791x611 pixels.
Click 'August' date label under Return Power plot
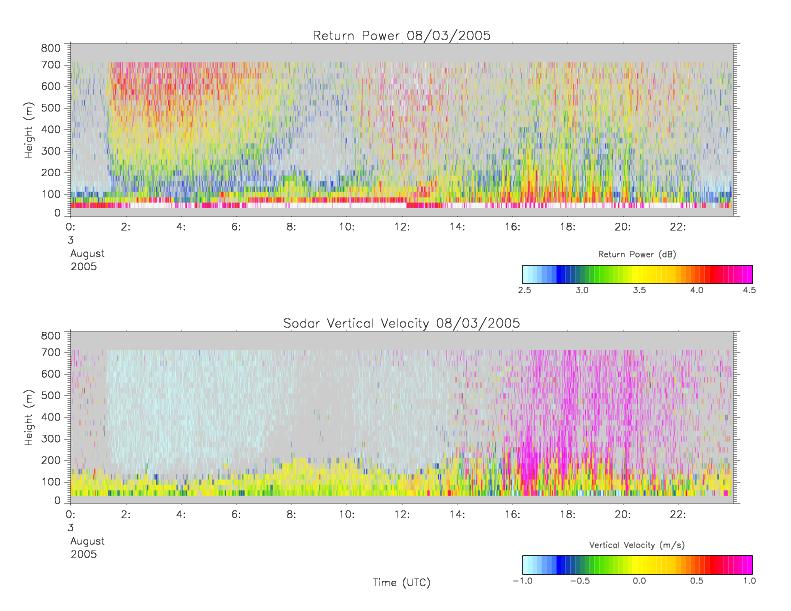click(87, 254)
